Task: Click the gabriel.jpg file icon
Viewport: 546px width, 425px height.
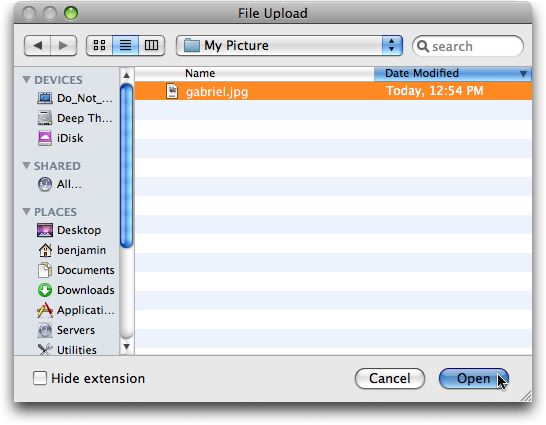Action: pyautogui.click(x=172, y=91)
